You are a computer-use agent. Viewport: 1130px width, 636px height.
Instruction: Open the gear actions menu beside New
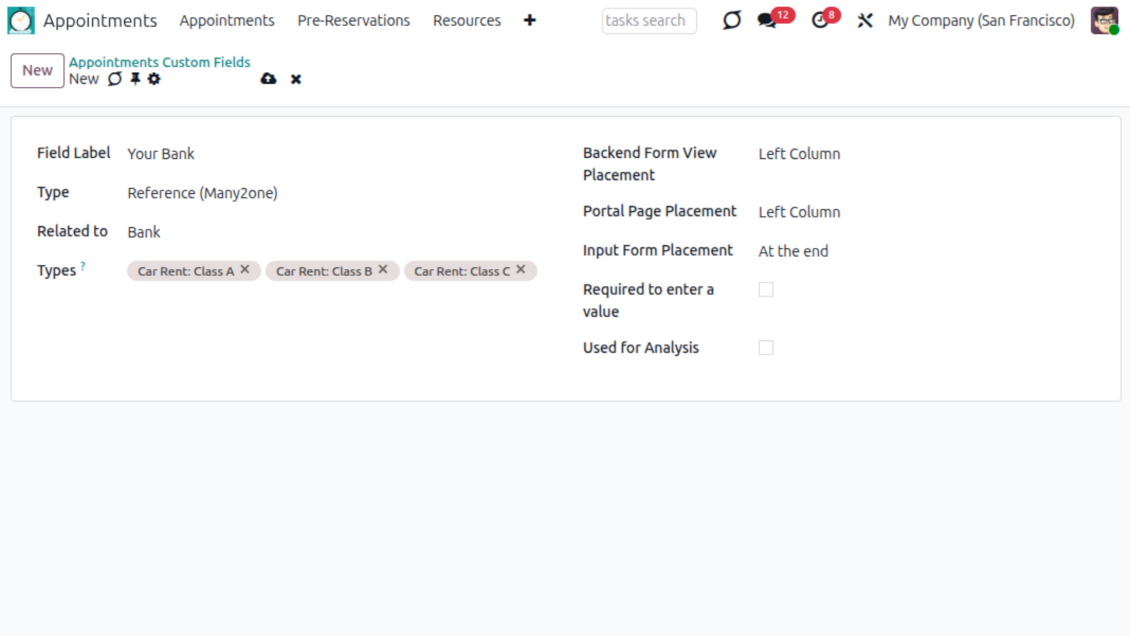[154, 79]
